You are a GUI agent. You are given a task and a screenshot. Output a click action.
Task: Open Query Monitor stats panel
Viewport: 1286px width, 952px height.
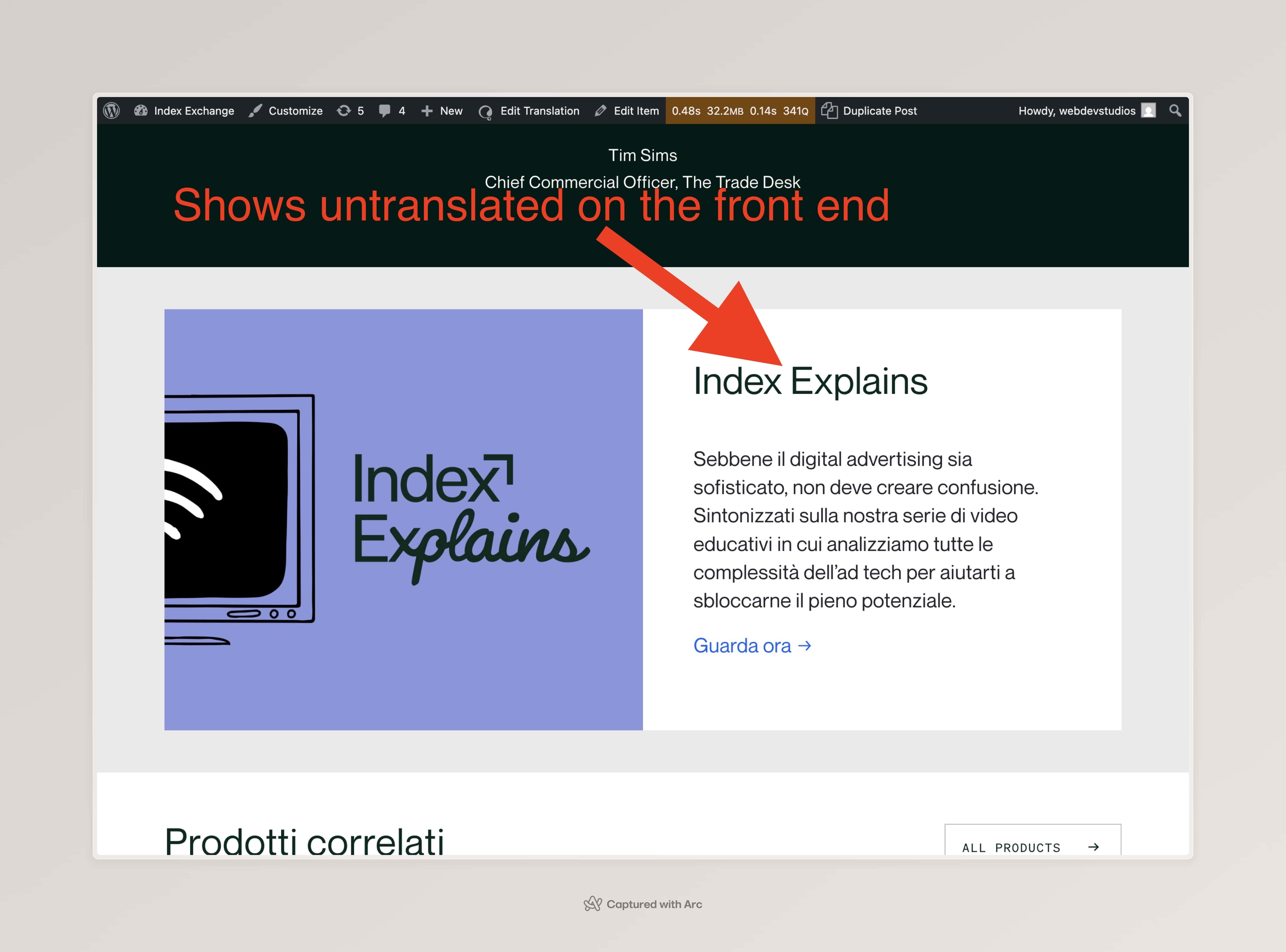(x=740, y=111)
